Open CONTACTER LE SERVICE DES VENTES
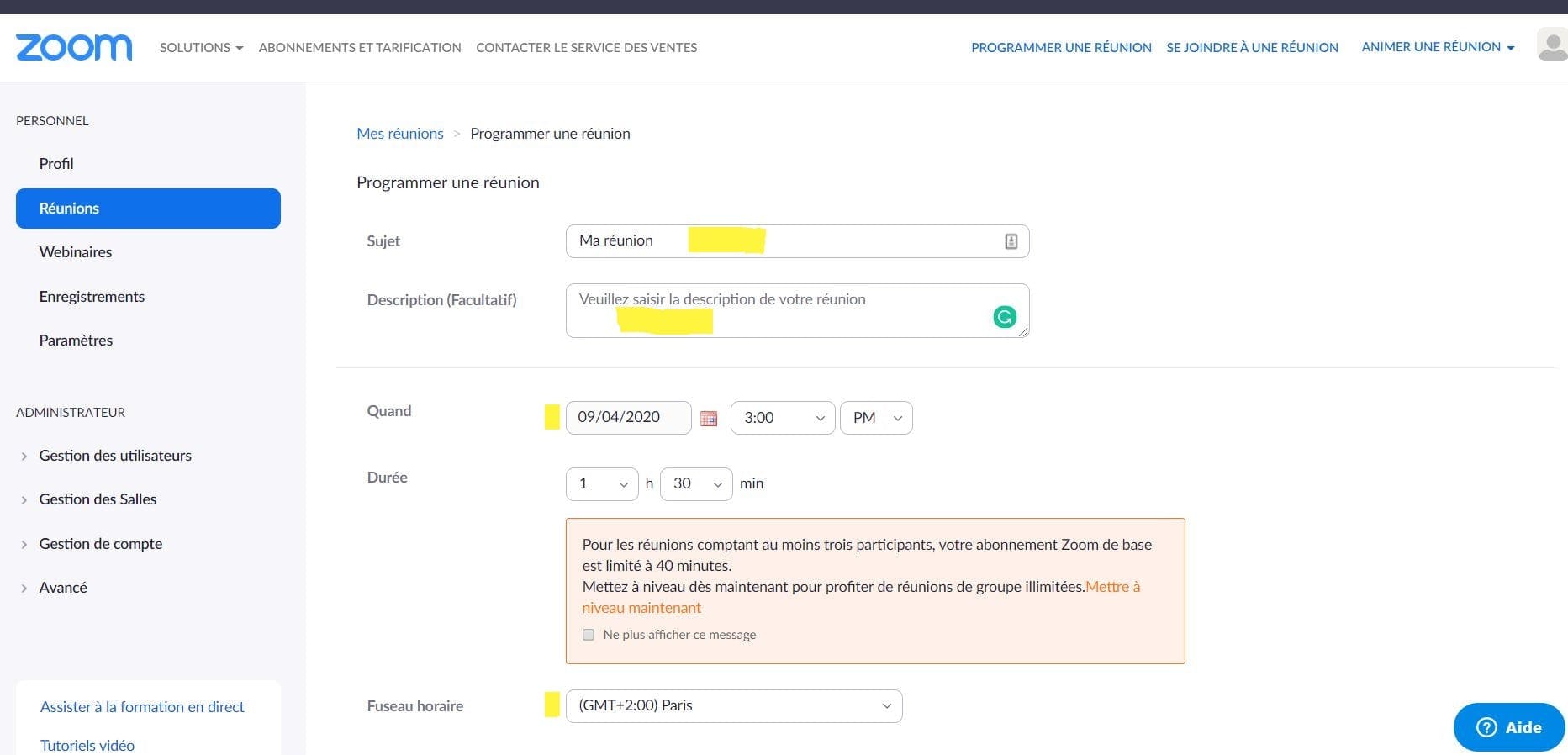 (x=587, y=48)
